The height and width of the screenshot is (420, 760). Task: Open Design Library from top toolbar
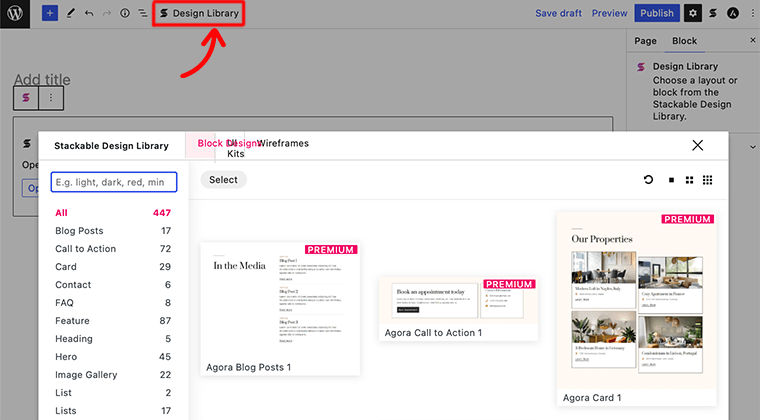coord(199,13)
